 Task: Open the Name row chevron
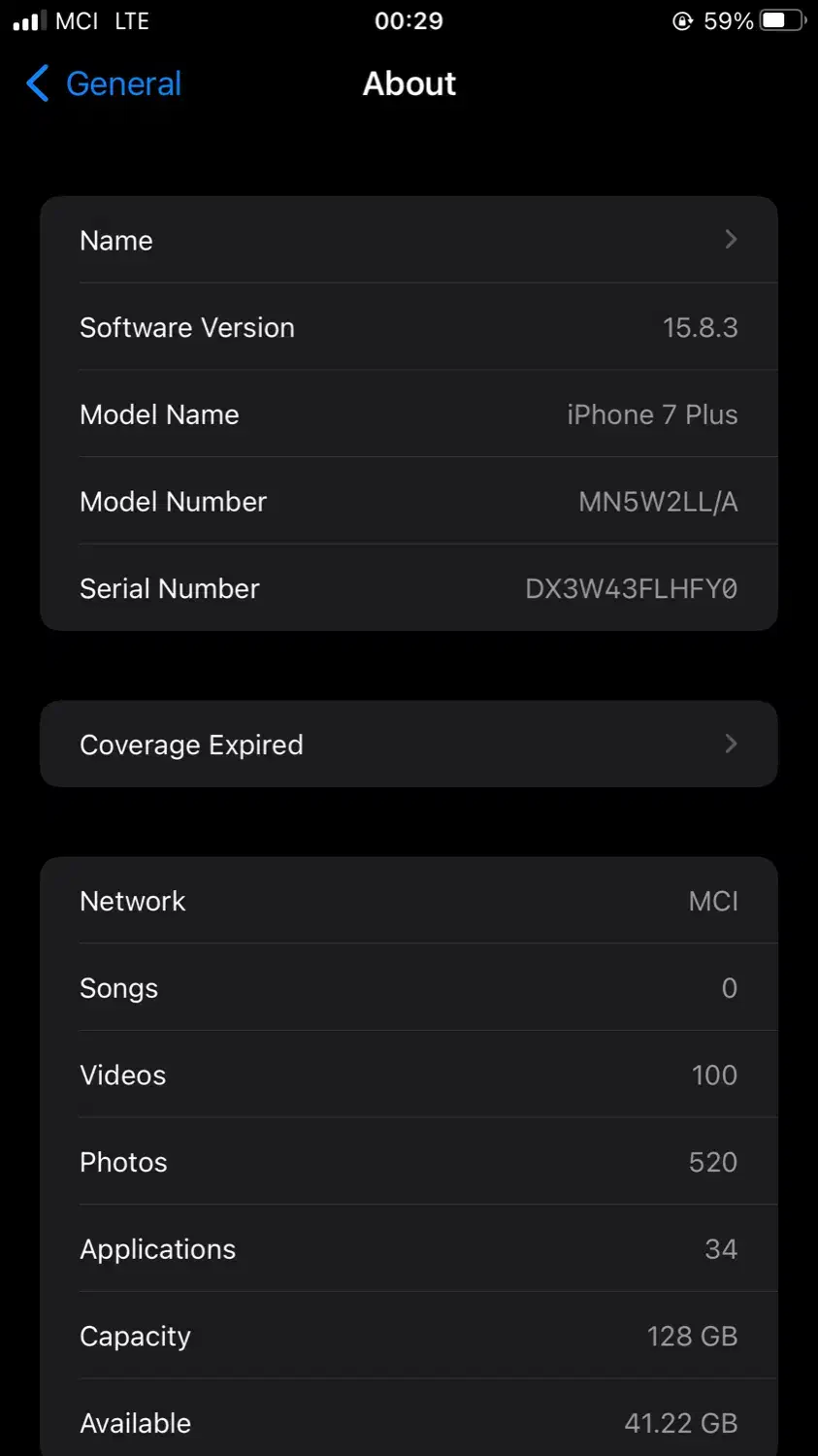coord(731,239)
